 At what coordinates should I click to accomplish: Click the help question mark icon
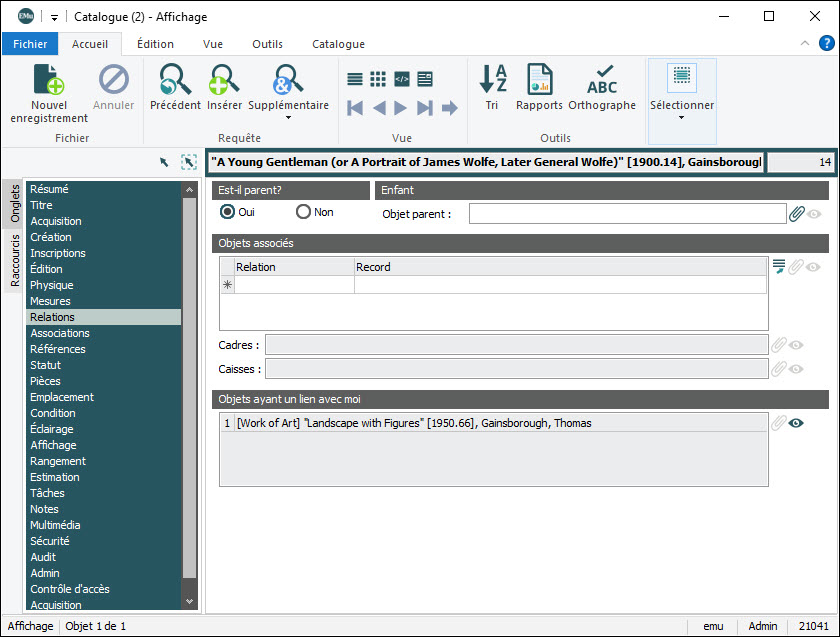[827, 43]
